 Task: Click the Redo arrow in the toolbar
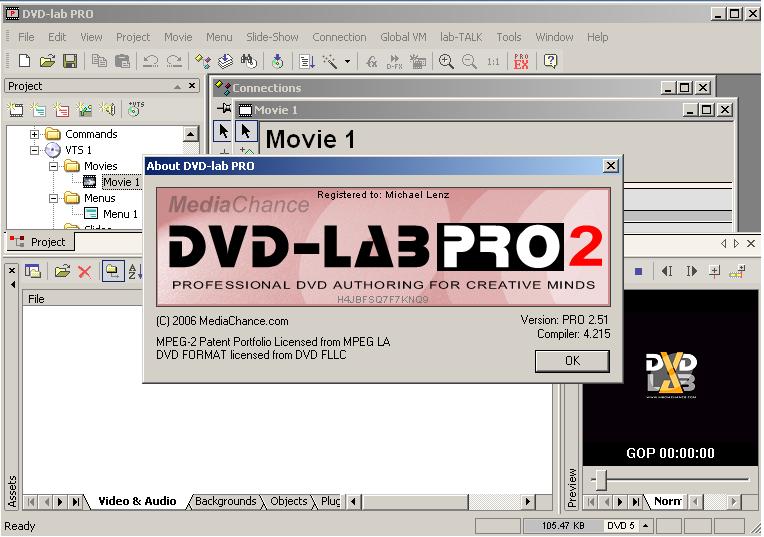(174, 61)
